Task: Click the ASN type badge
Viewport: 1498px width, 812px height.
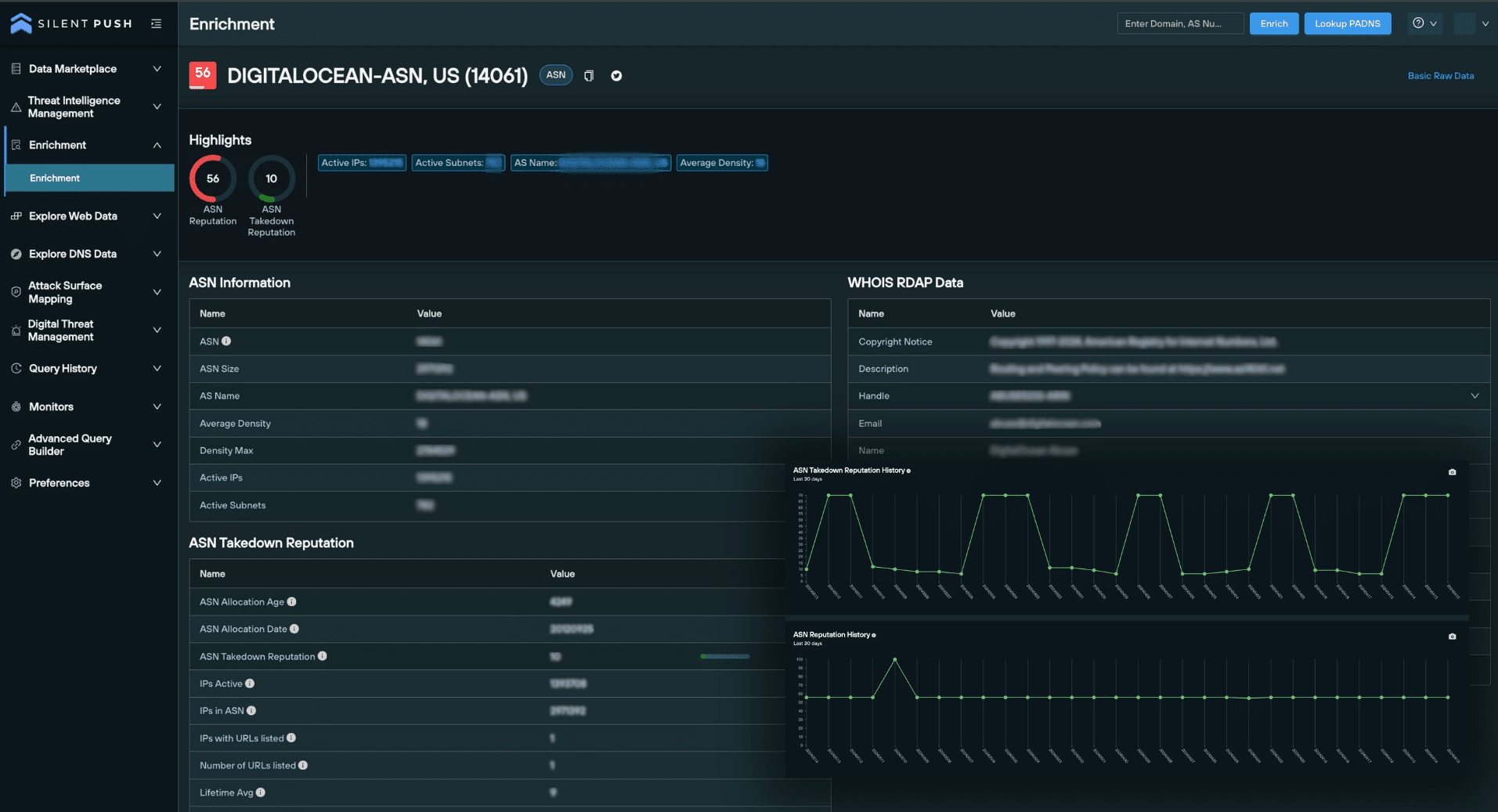Action: click(556, 75)
